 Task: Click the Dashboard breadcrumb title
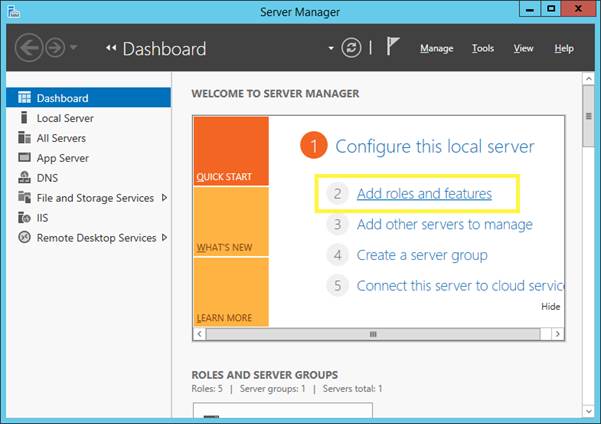[x=164, y=49]
